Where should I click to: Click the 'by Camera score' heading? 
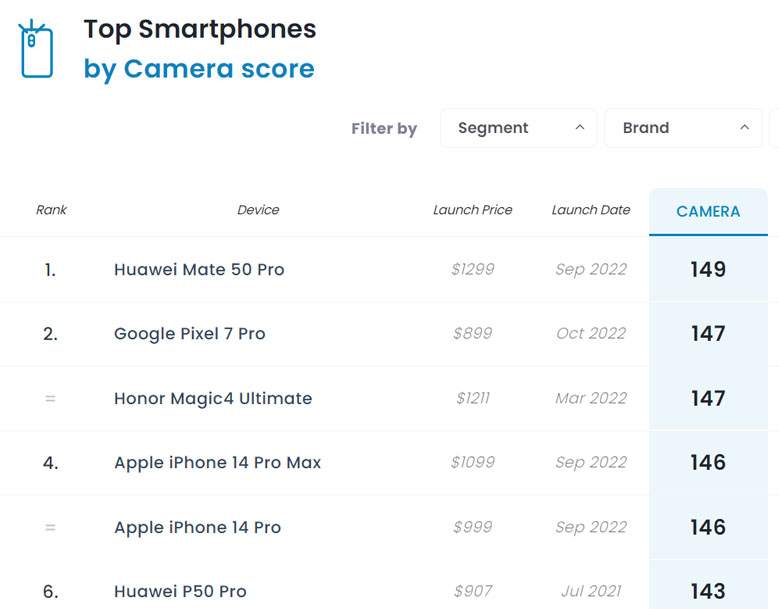pyautogui.click(x=199, y=69)
